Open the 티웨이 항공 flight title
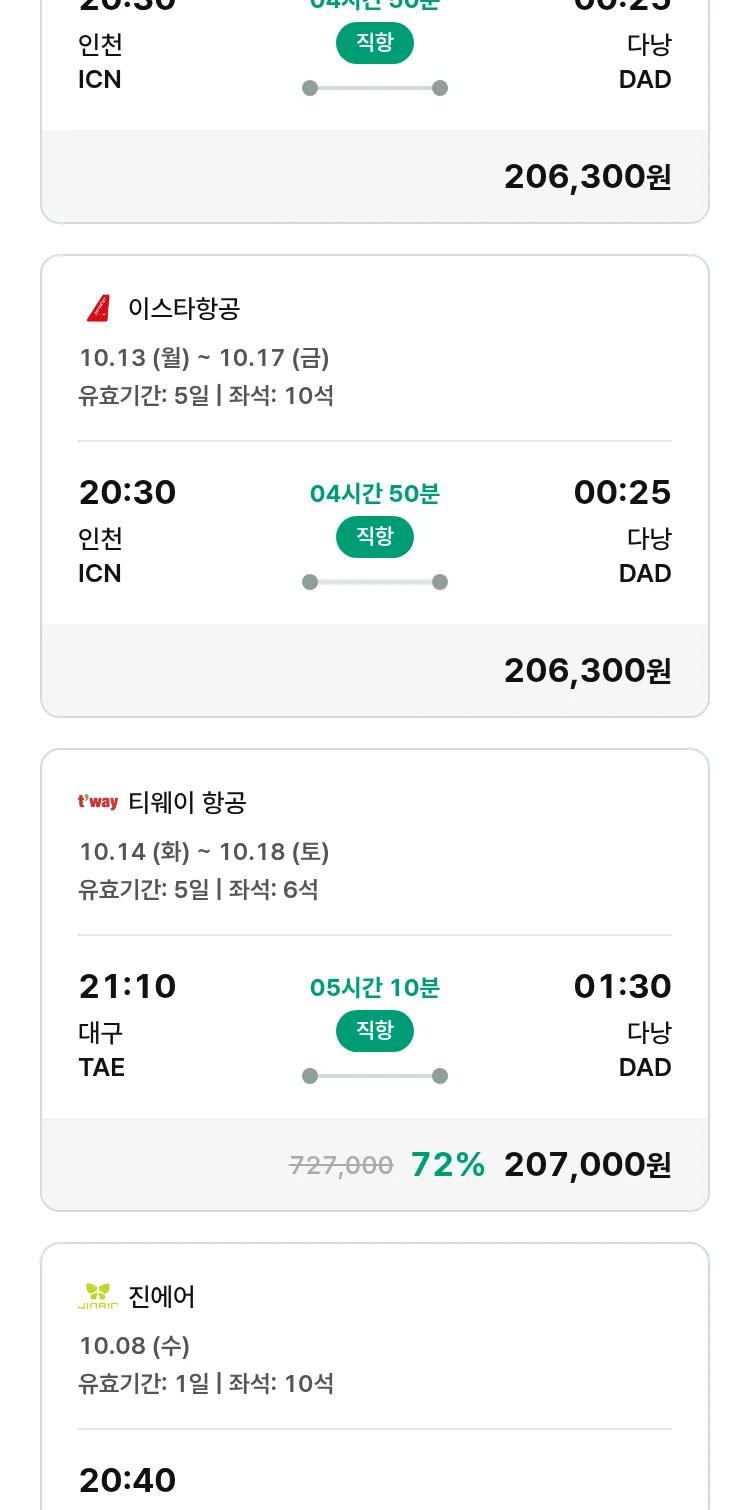 [x=187, y=802]
